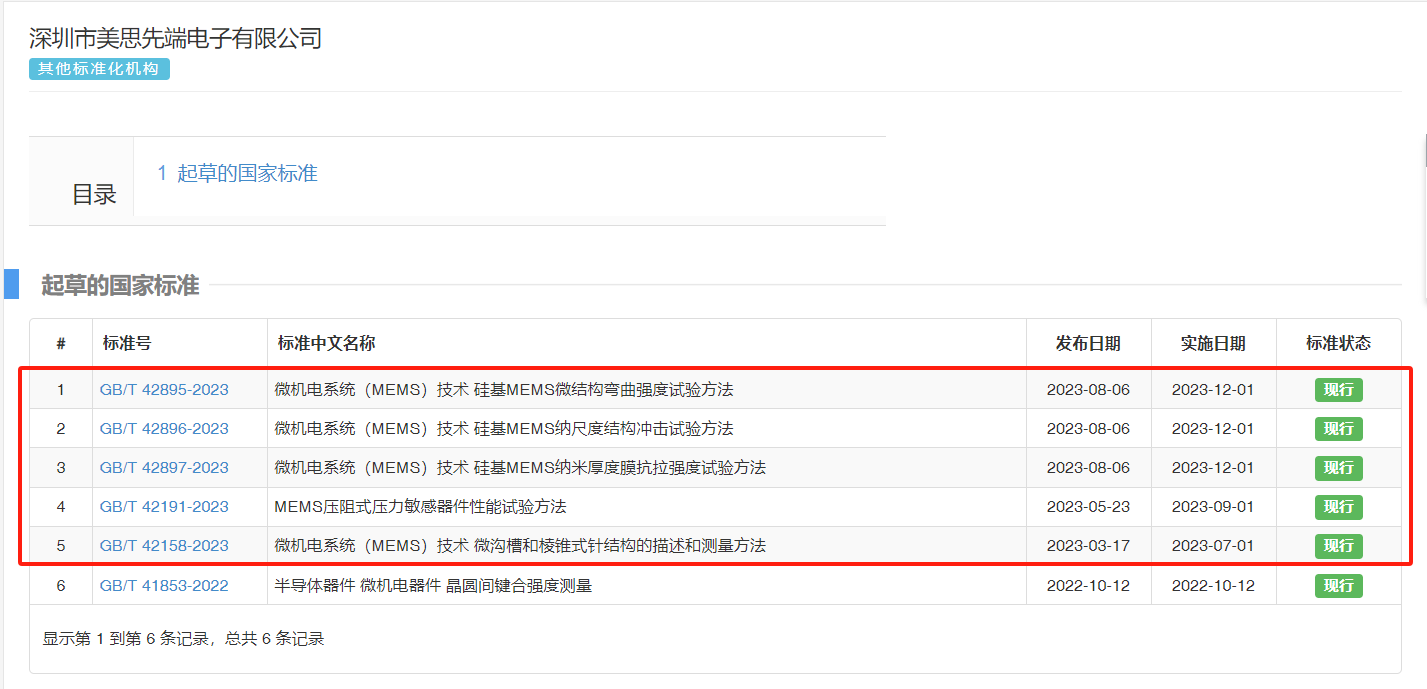Viewport: 1427px width, 689px height.
Task: Open the GB/T 42895-2023 standard link
Action: (164, 390)
